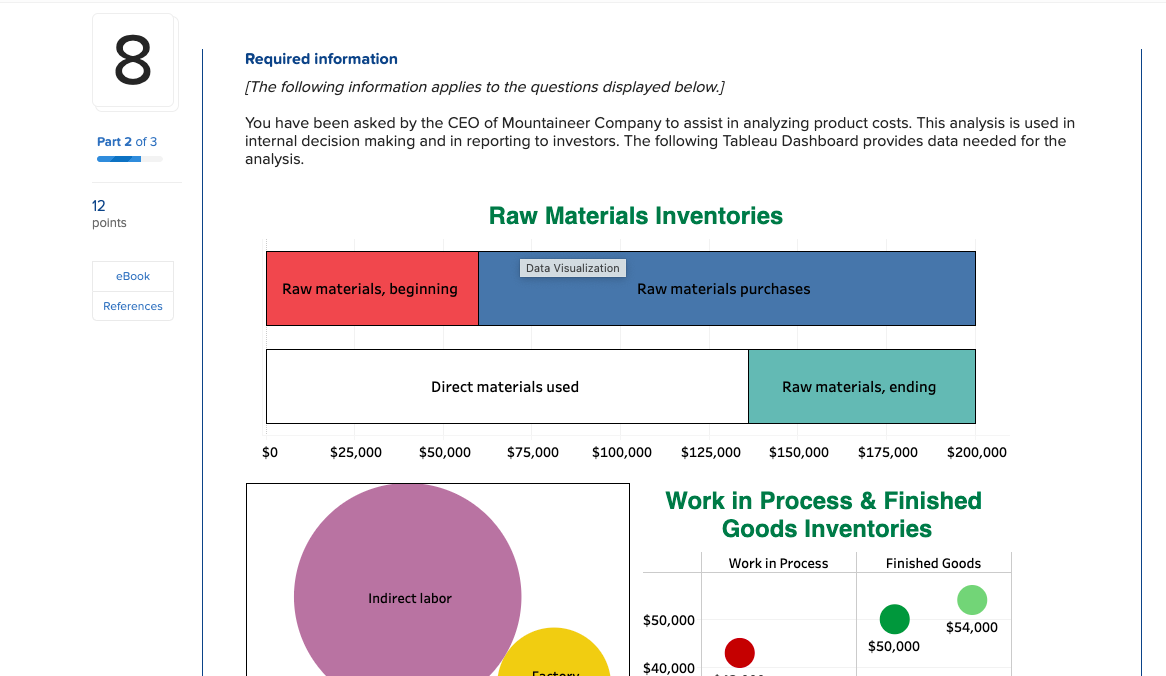Viewport: 1166px width, 676px height.
Task: Click the $50,000 data label under green dot
Action: click(894, 646)
